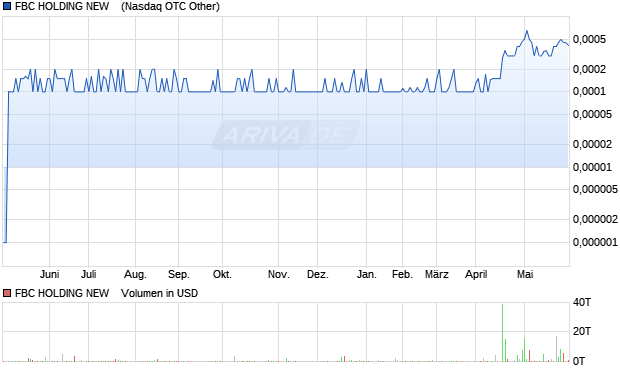
Task: Click the 0,00005 price axis label
Action: 592,115
